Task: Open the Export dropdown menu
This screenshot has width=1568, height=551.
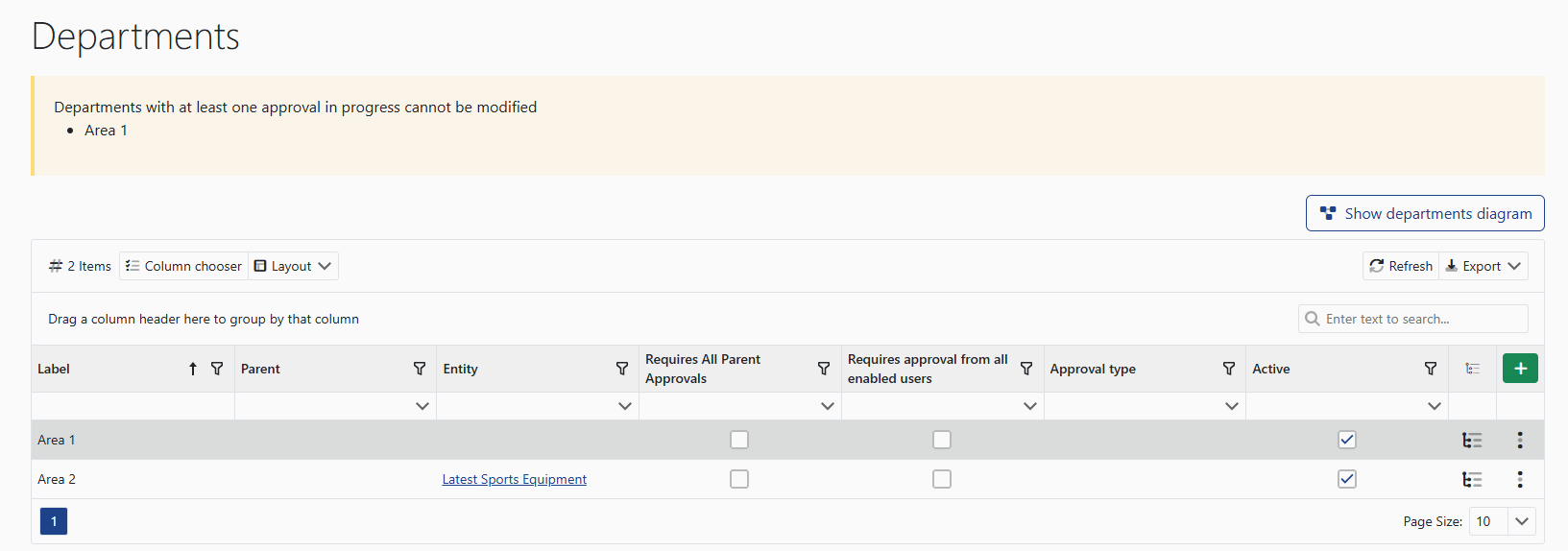Action: pos(1484,266)
